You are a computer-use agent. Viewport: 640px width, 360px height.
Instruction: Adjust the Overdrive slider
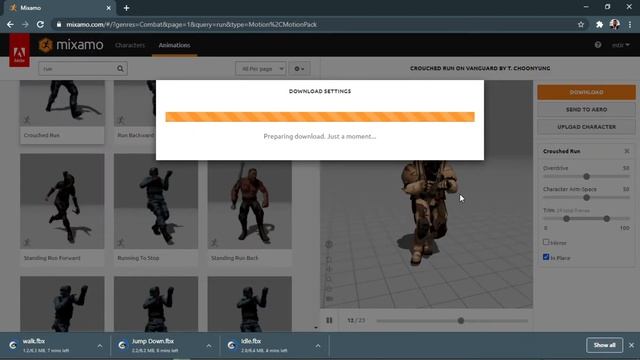pyautogui.click(x=587, y=176)
